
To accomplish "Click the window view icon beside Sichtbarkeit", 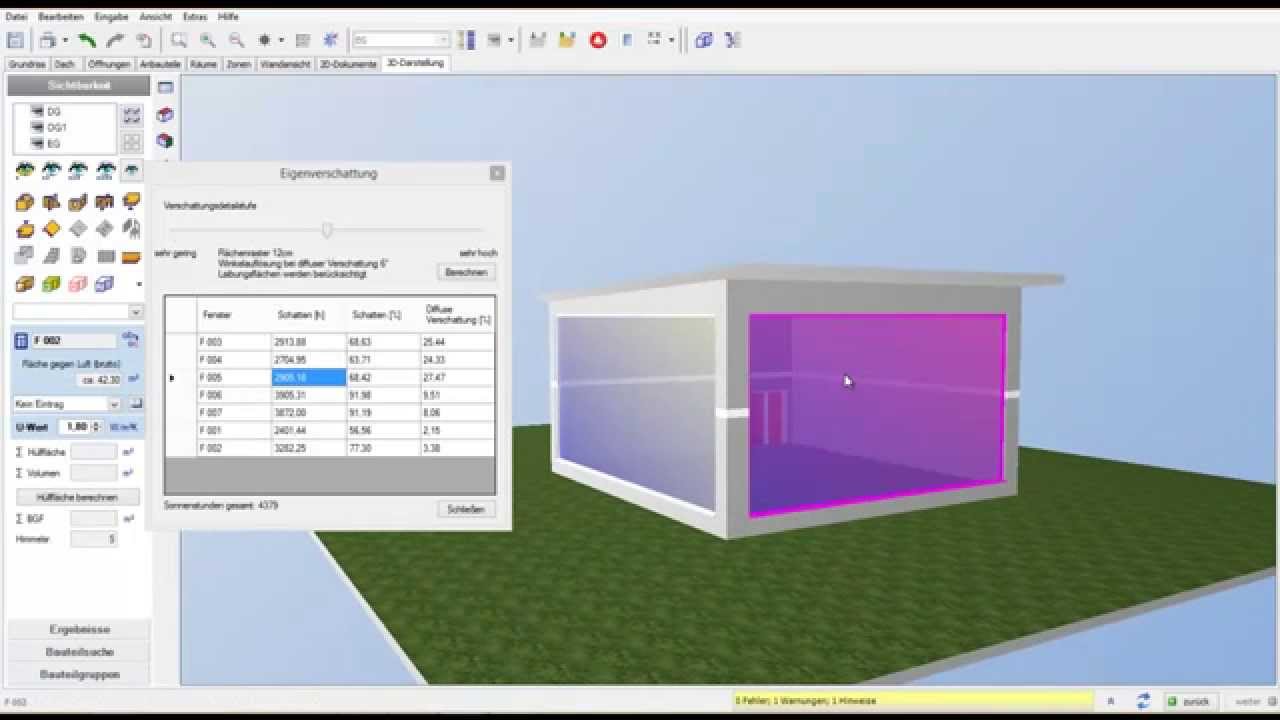I will pyautogui.click(x=165, y=88).
